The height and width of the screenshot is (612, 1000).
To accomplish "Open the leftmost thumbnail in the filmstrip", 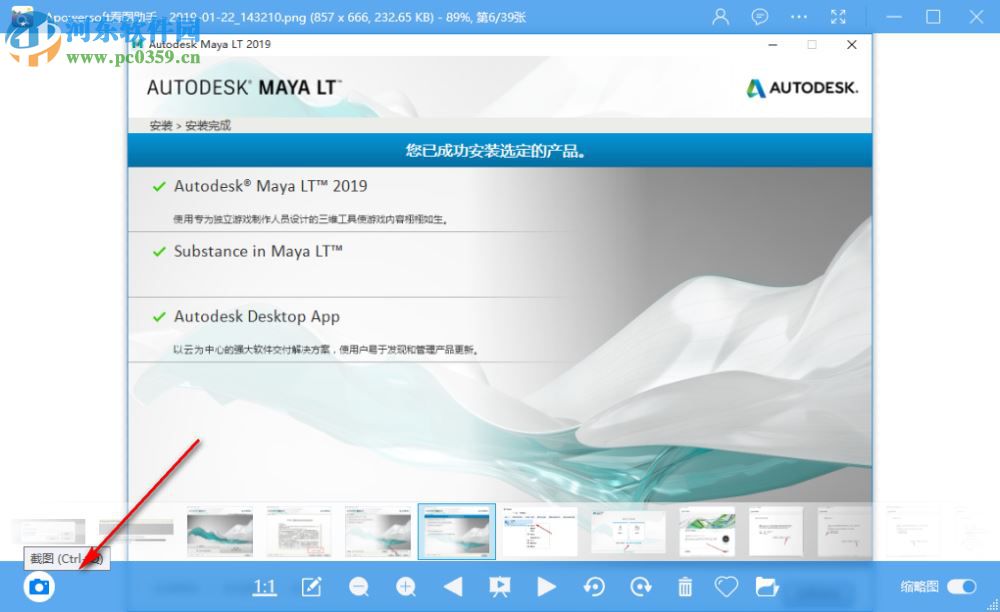I will point(48,531).
